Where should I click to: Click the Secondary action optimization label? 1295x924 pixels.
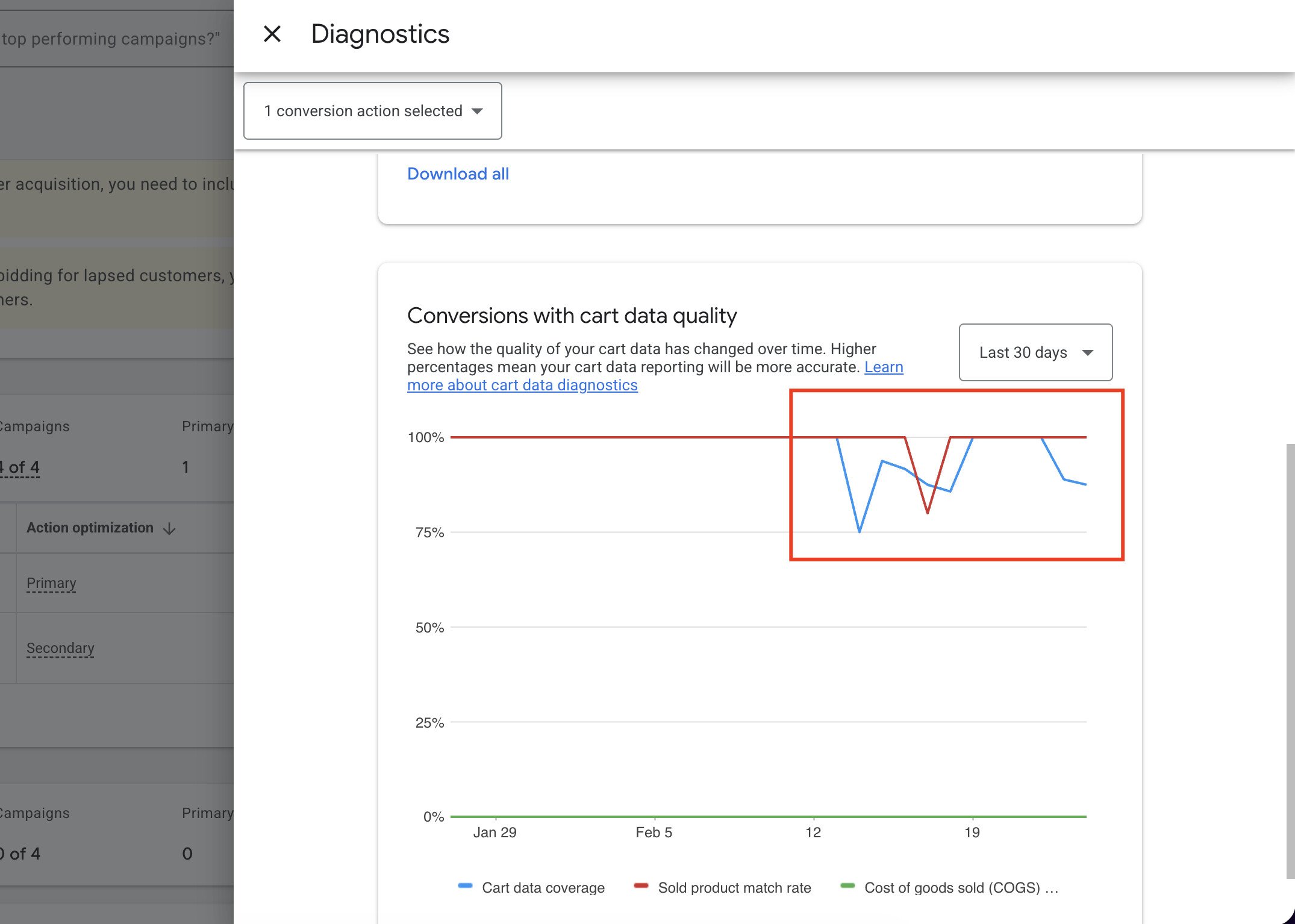60,648
